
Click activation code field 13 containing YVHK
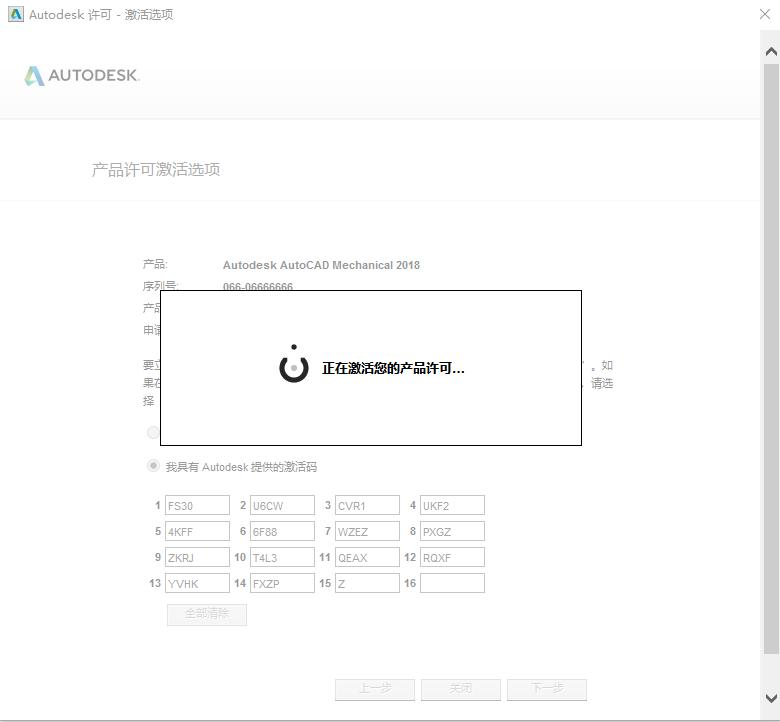tap(197, 583)
